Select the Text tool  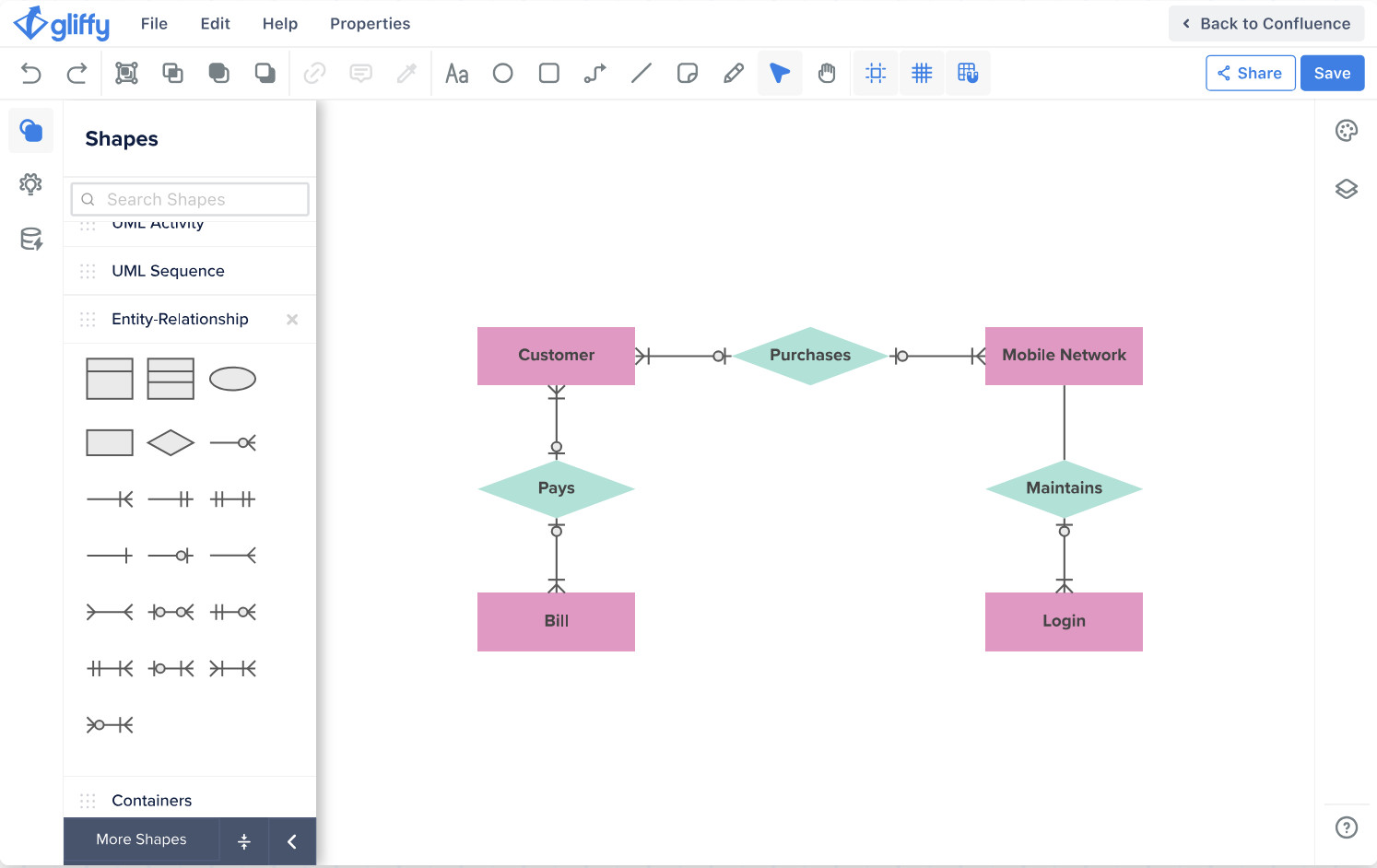click(x=456, y=74)
